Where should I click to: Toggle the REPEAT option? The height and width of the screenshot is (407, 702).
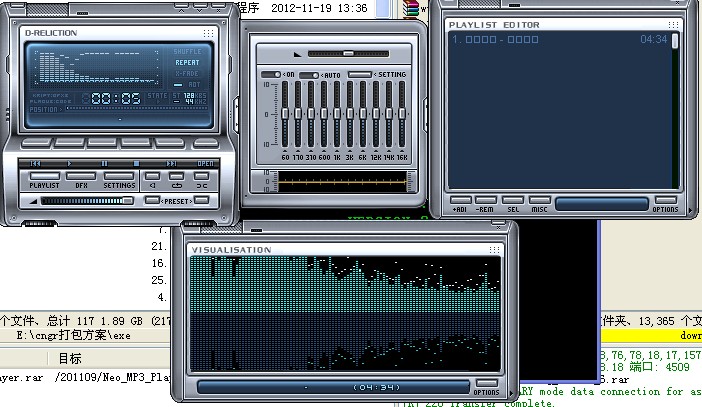(186, 62)
